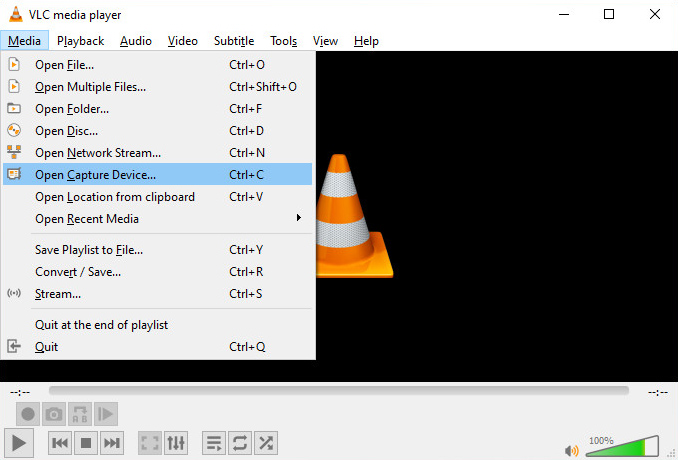
Task: Toggle the A-B loop button
Action: tap(80, 414)
